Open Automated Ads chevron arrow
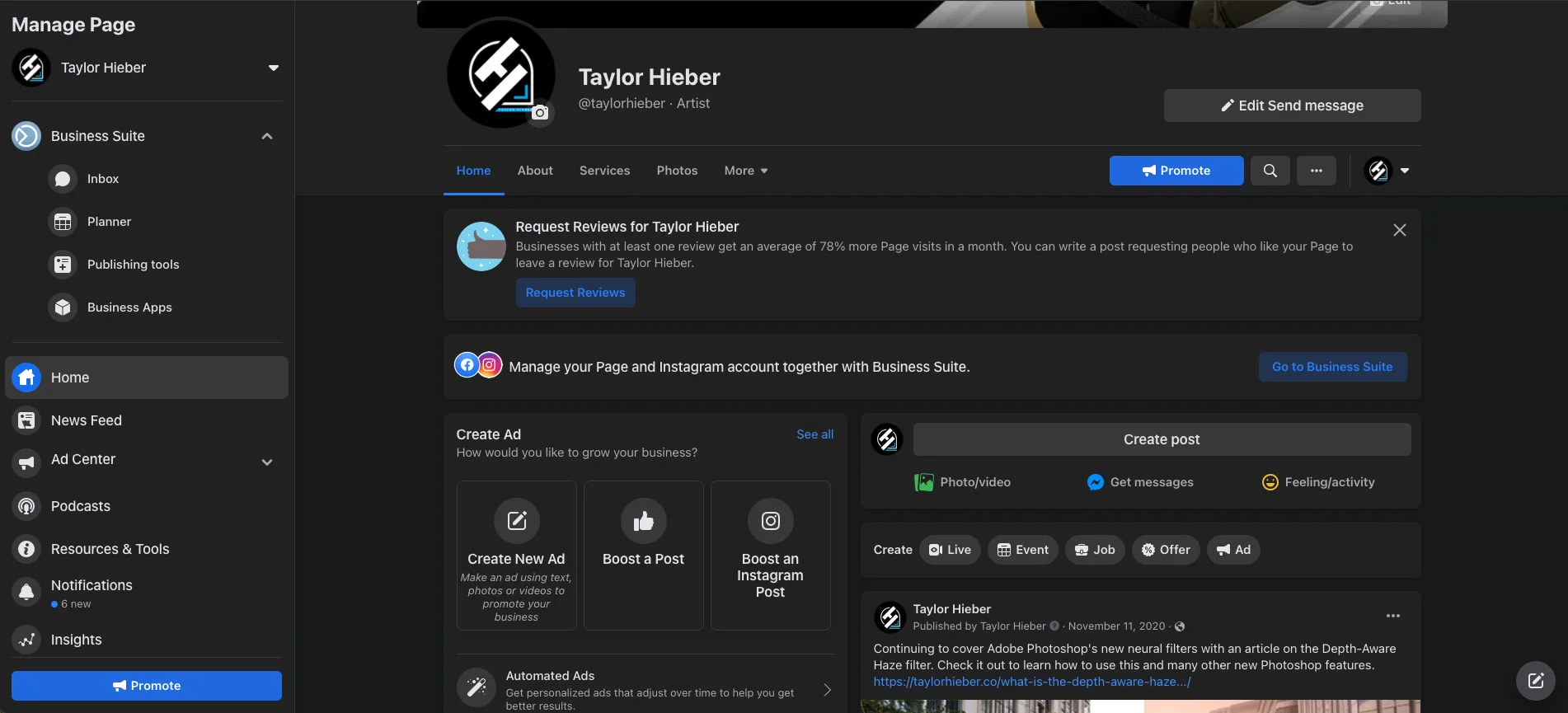The image size is (1568, 713). (x=827, y=690)
